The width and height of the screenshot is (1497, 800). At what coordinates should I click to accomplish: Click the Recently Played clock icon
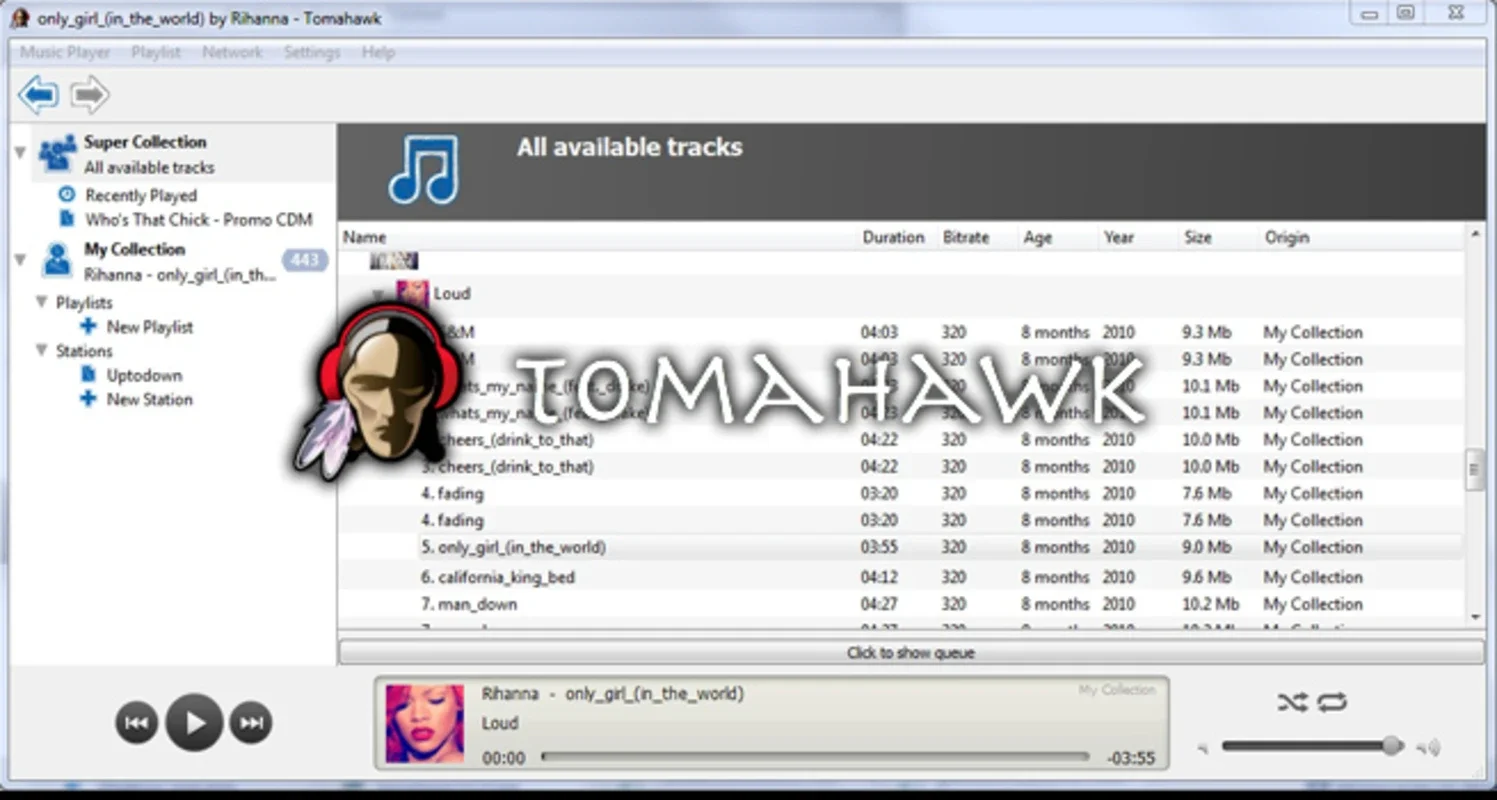point(67,195)
